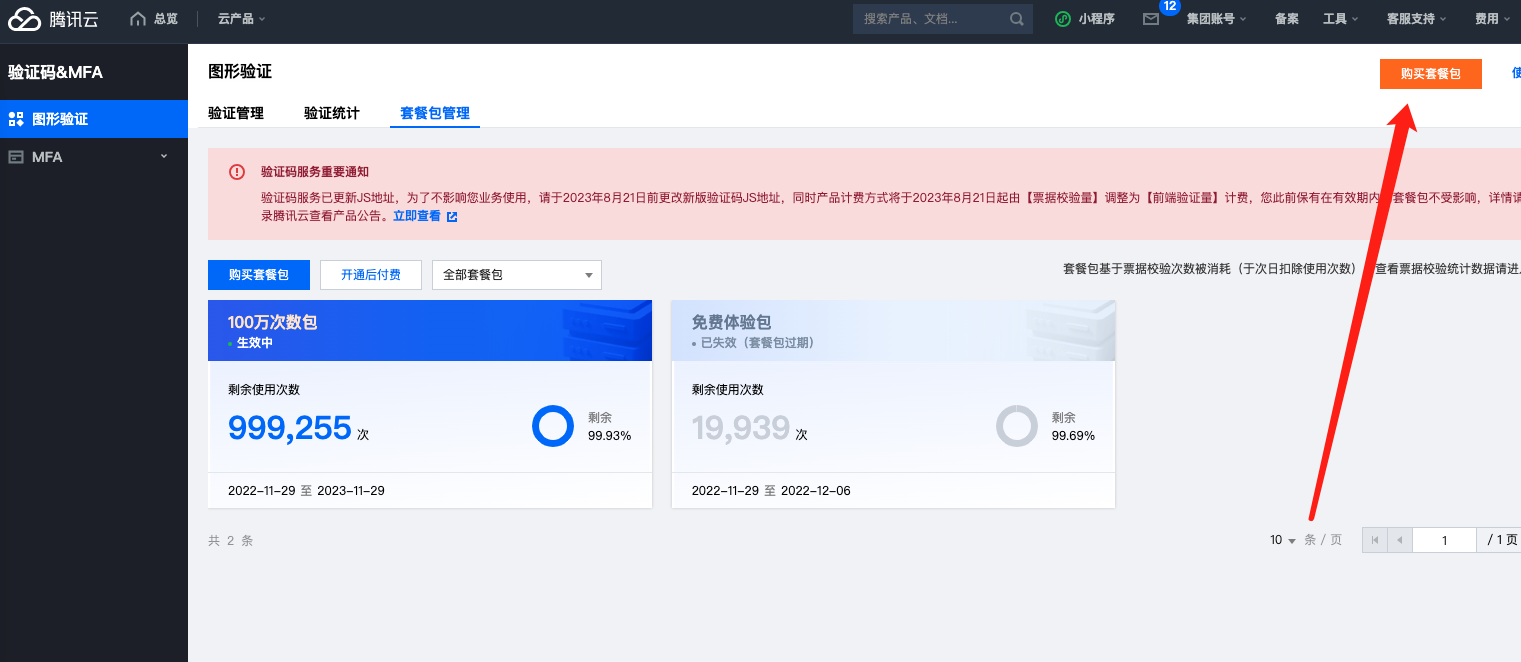
Task: Click the red warning notice icon
Action: (237, 172)
